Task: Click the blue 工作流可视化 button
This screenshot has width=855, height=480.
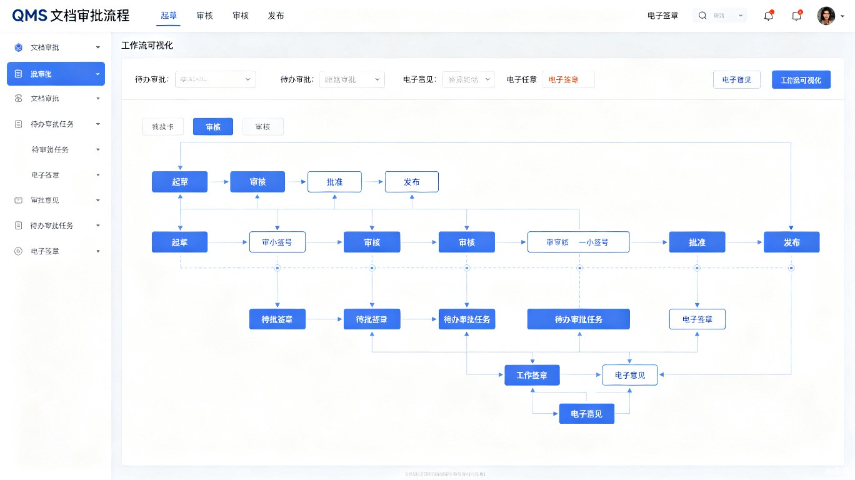Action: [x=801, y=80]
